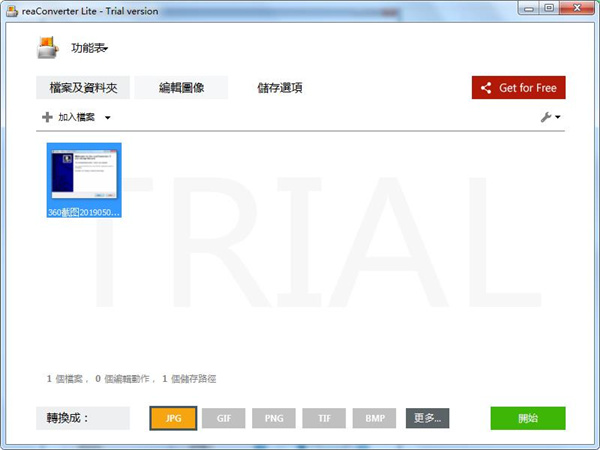Select the 360截图 image thumbnail

pyautogui.click(x=84, y=180)
